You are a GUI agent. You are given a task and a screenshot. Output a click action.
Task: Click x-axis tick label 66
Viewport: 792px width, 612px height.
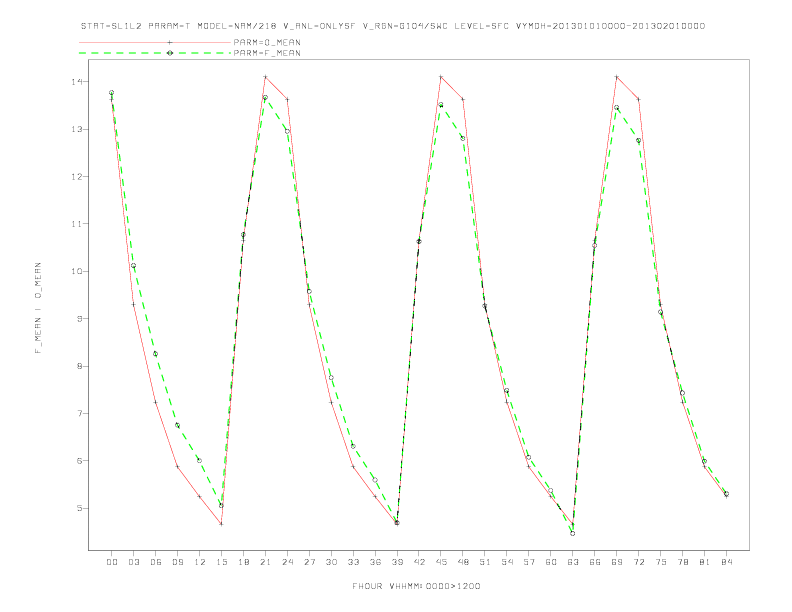(595, 562)
